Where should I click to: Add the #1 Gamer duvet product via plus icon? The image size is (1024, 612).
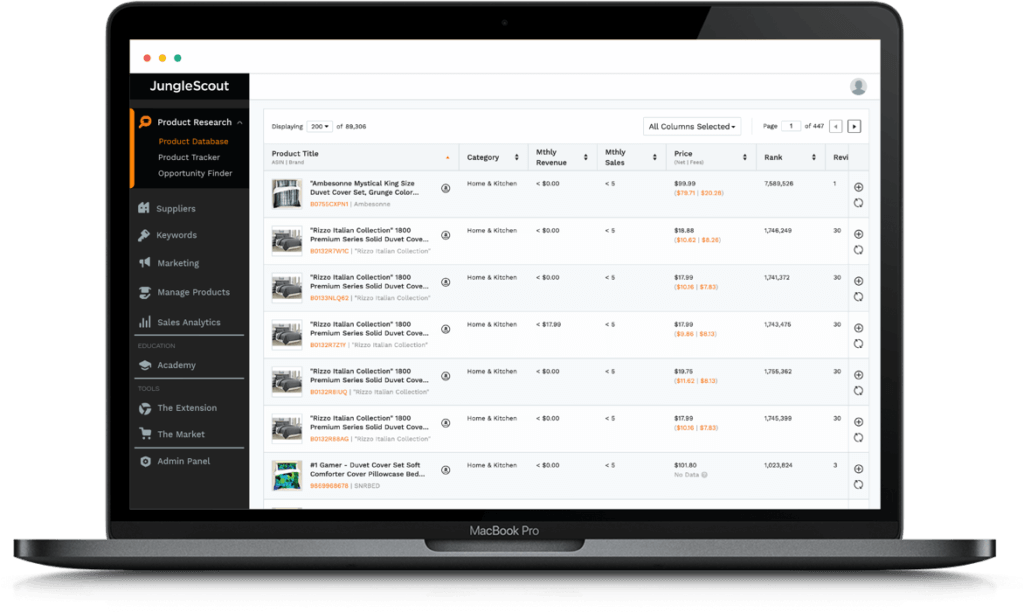tap(858, 469)
